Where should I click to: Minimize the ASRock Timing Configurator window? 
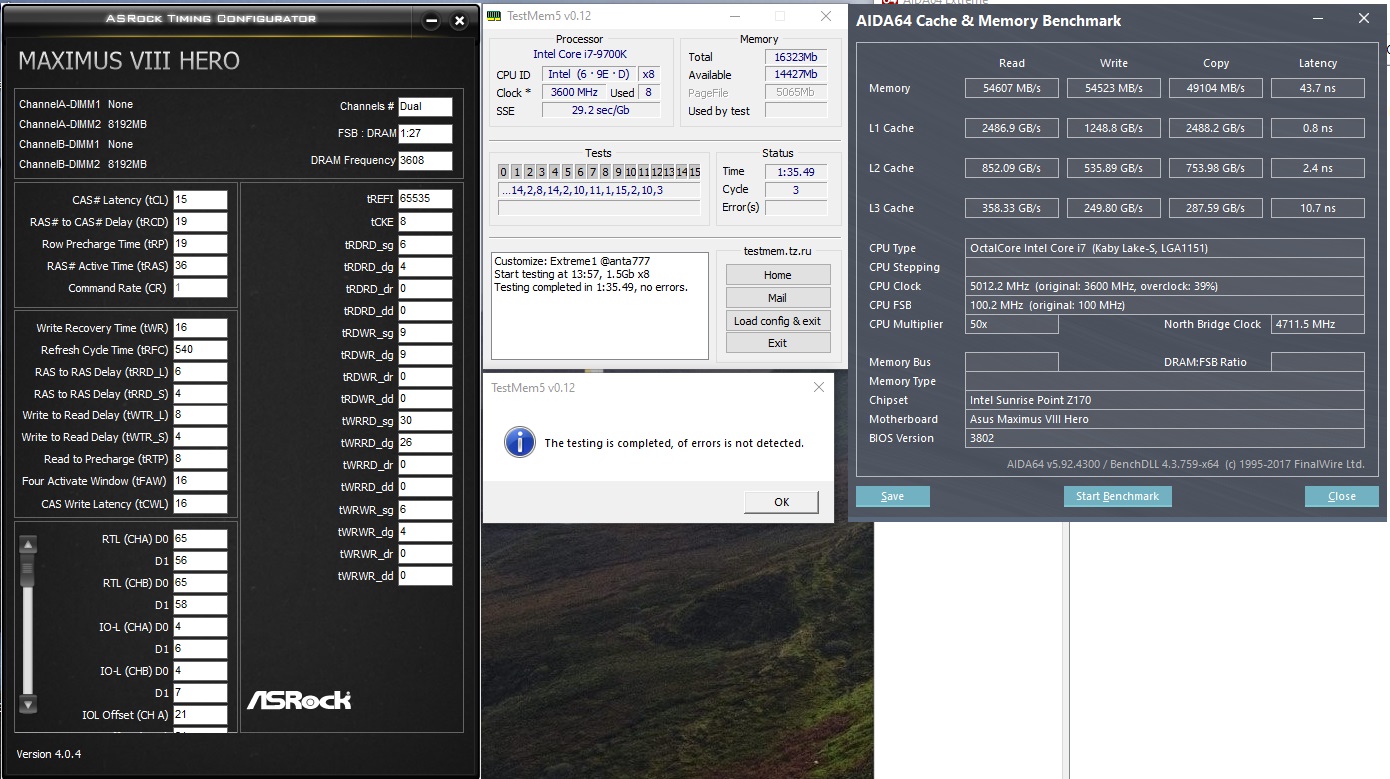431,21
